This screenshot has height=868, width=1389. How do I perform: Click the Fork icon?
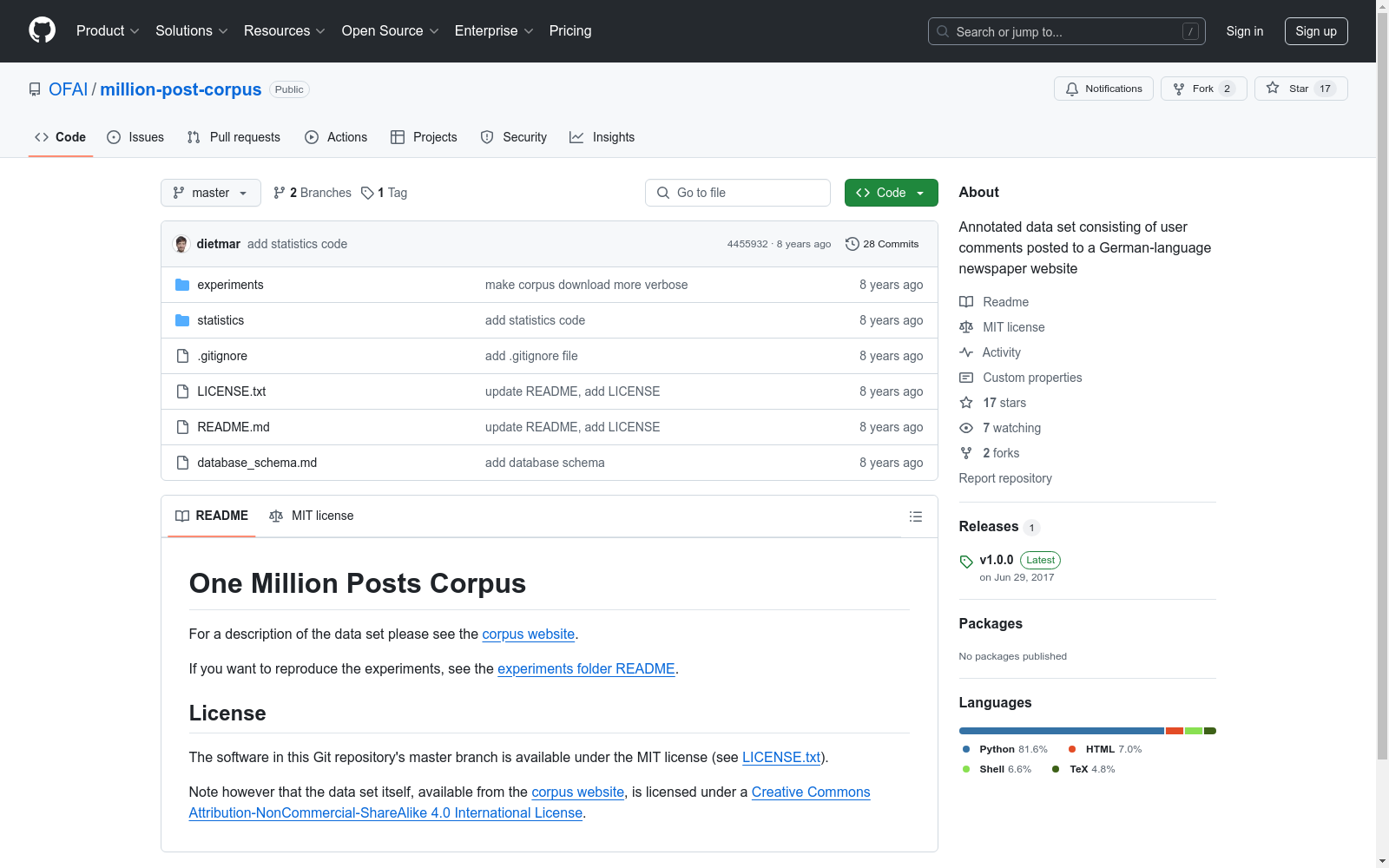point(1179,89)
